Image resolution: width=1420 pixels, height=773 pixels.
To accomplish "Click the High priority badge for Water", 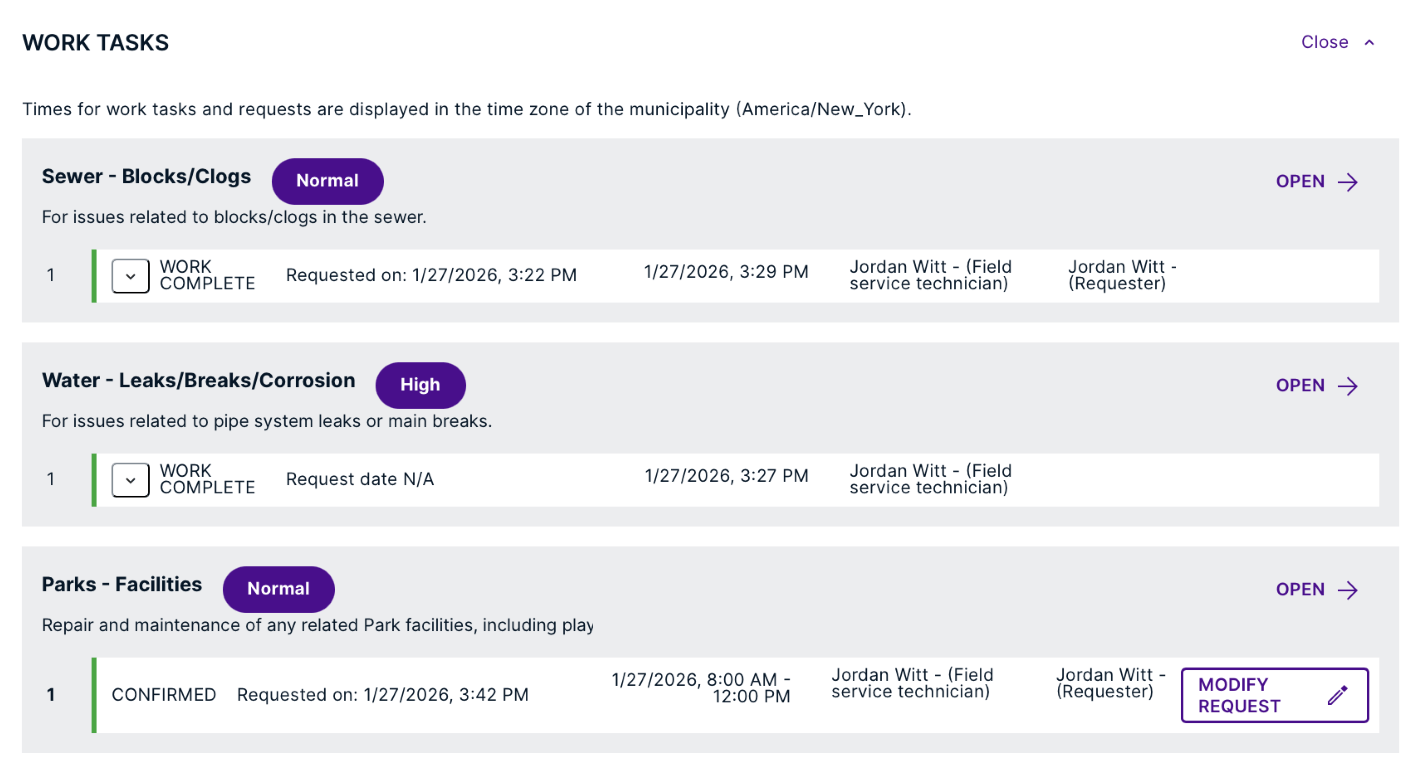I will [x=420, y=385].
